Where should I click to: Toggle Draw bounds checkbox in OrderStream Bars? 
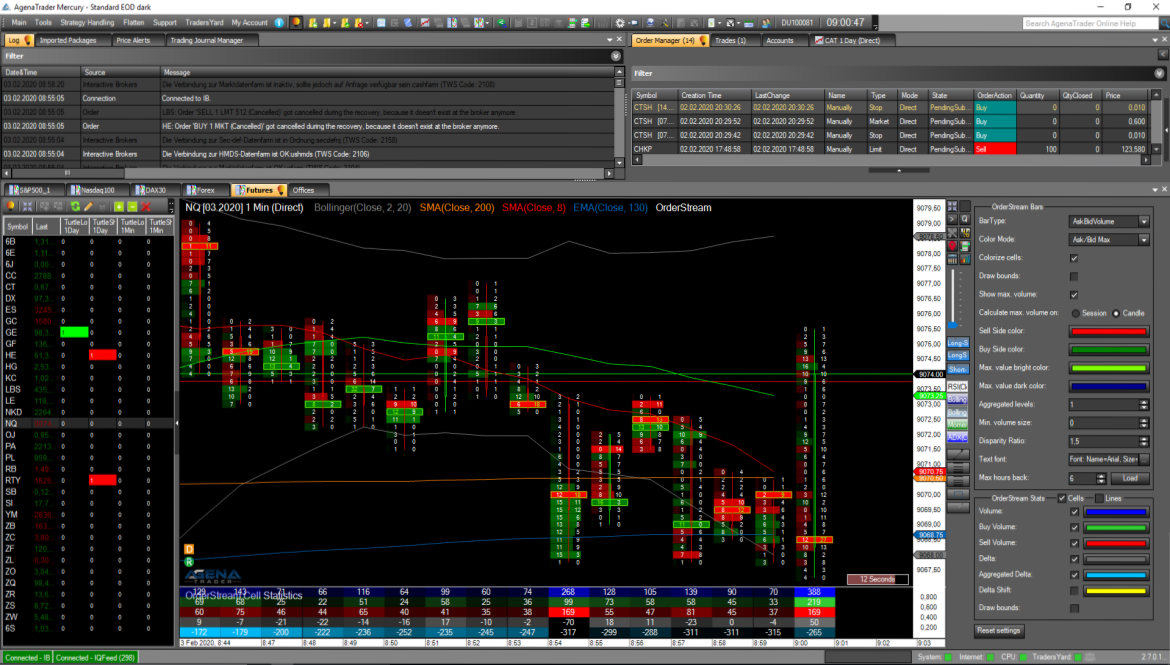click(1074, 276)
